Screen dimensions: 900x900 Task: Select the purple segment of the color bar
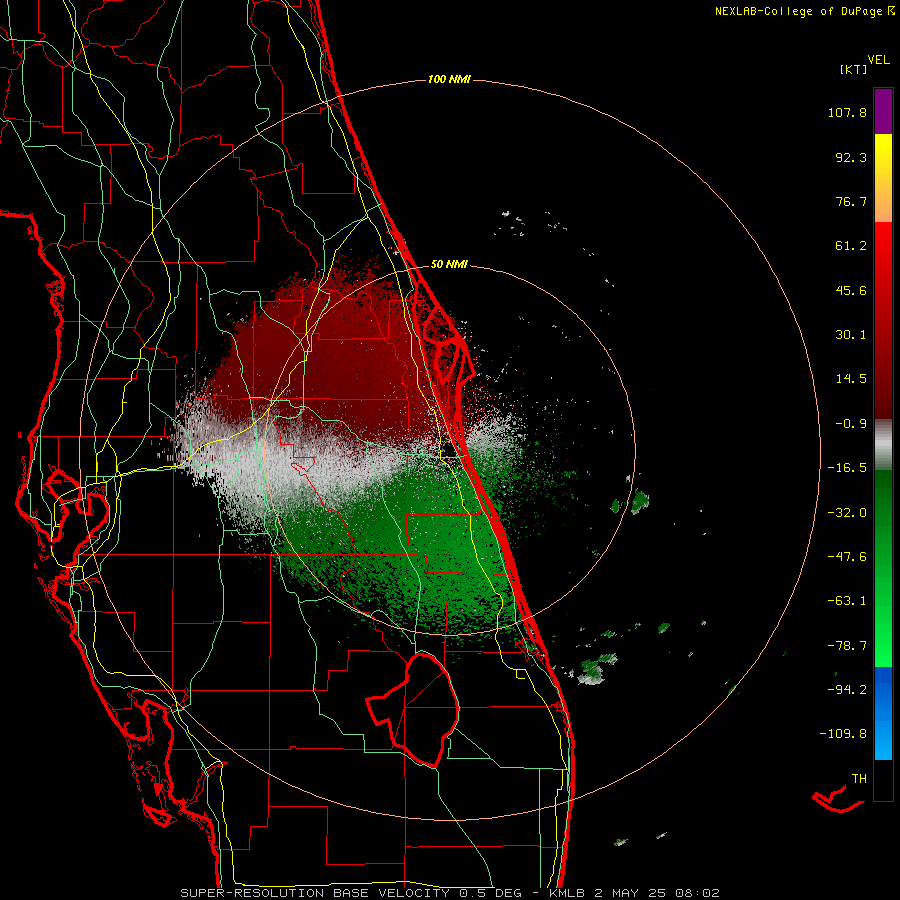pyautogui.click(x=883, y=111)
